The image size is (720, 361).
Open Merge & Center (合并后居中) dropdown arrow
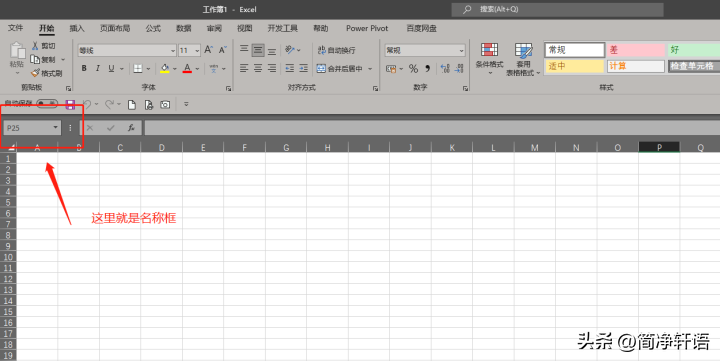coord(370,68)
